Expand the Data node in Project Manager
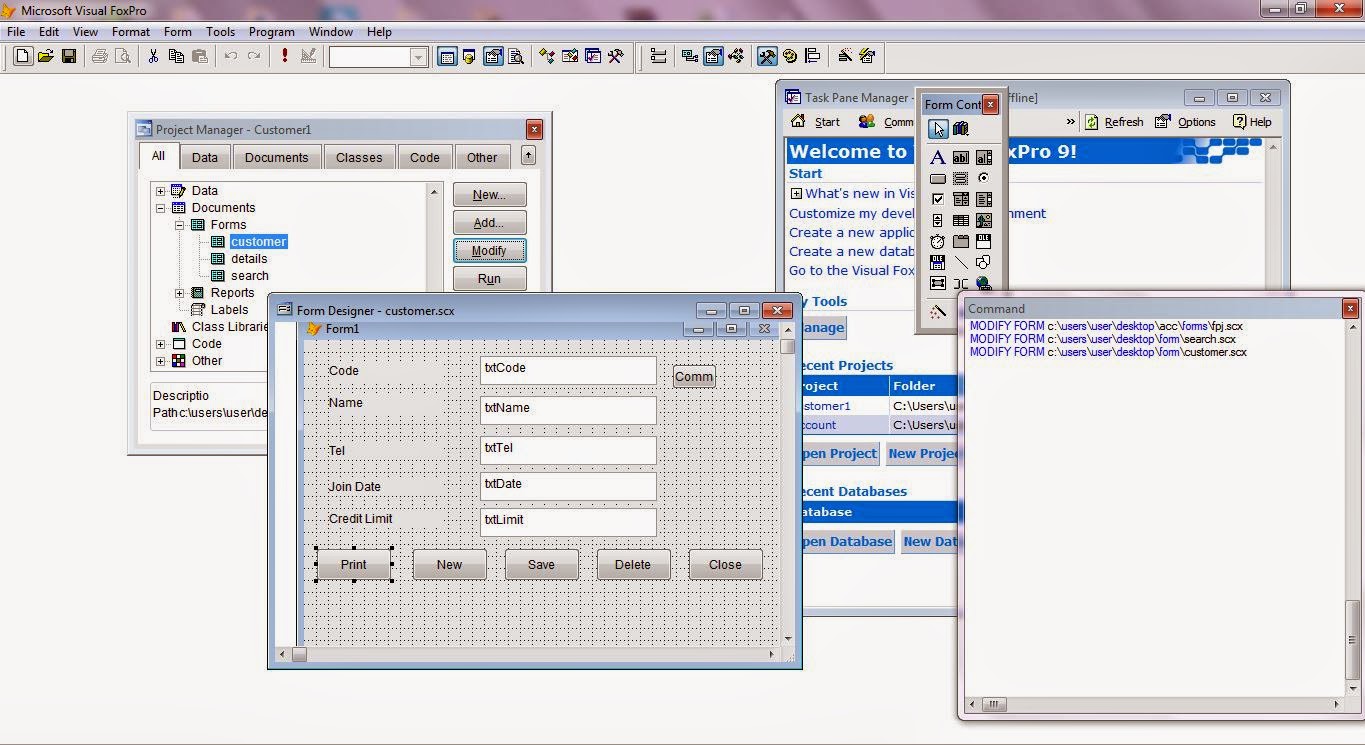 tap(160, 190)
